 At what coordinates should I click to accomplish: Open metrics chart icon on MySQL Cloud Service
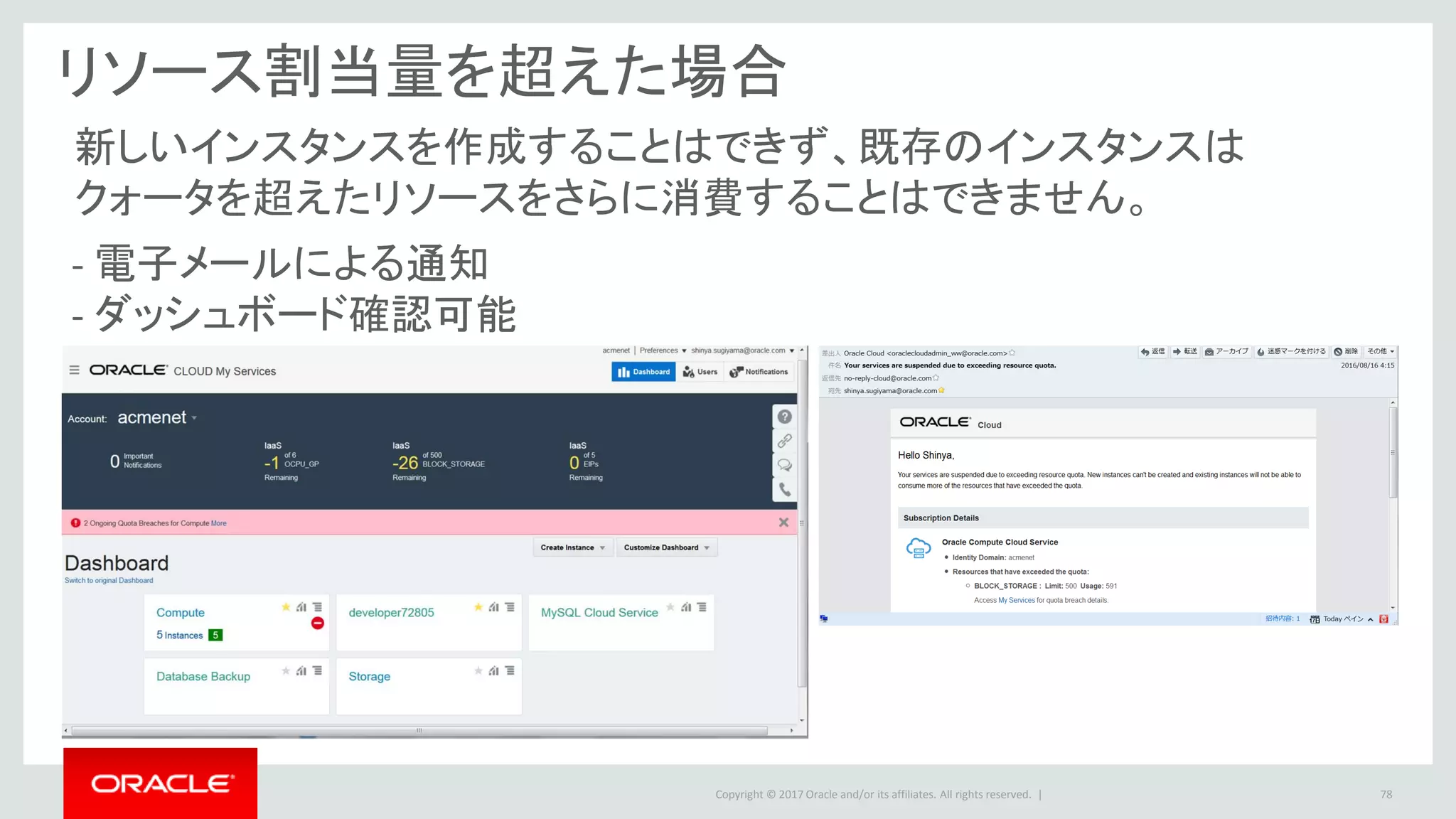tap(686, 607)
